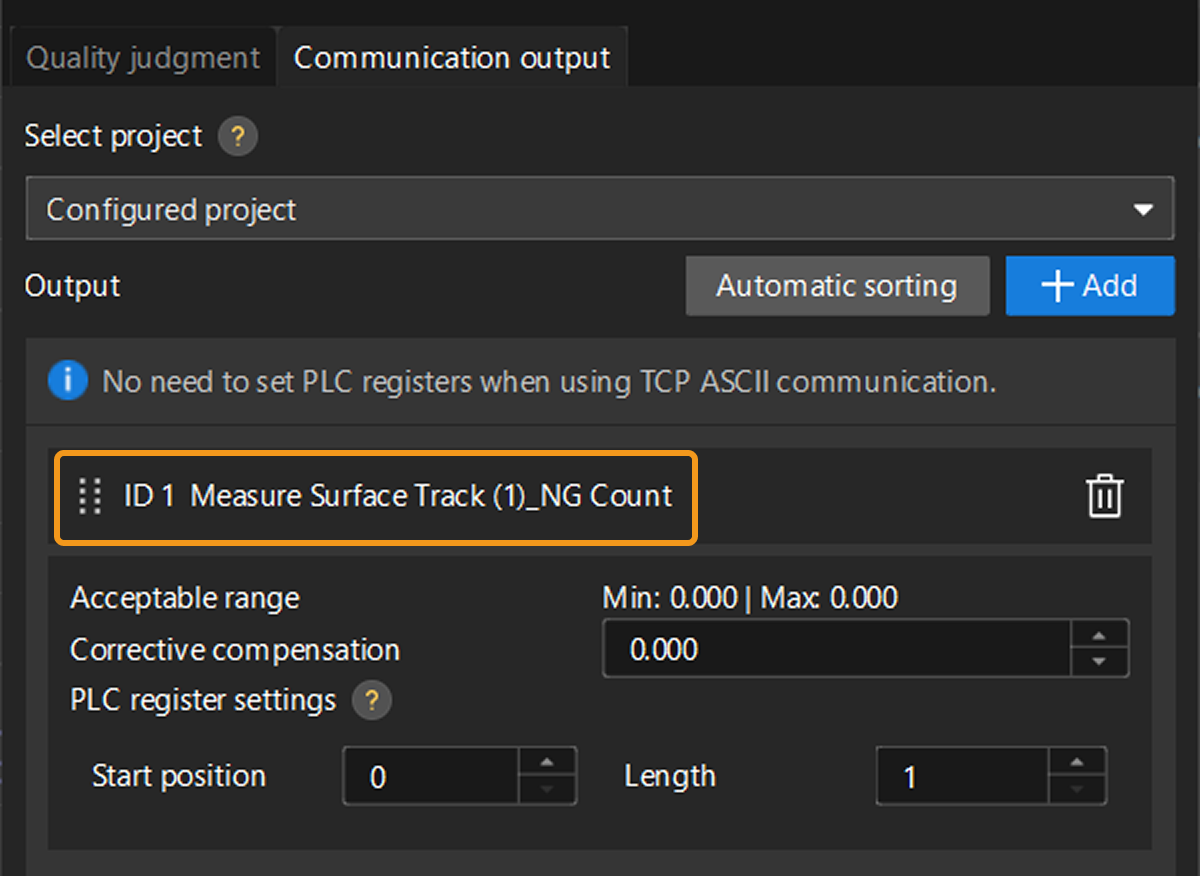Click the blue Add button
The width and height of the screenshot is (1200, 876).
[x=1089, y=286]
